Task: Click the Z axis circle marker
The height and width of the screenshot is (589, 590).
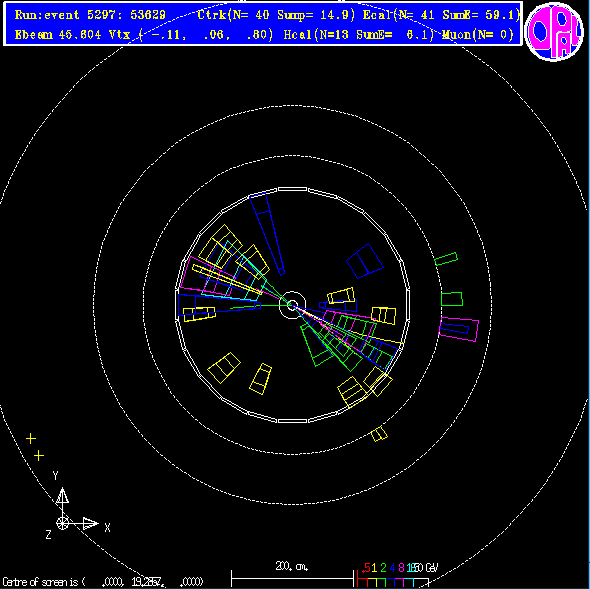Action: coord(62,523)
